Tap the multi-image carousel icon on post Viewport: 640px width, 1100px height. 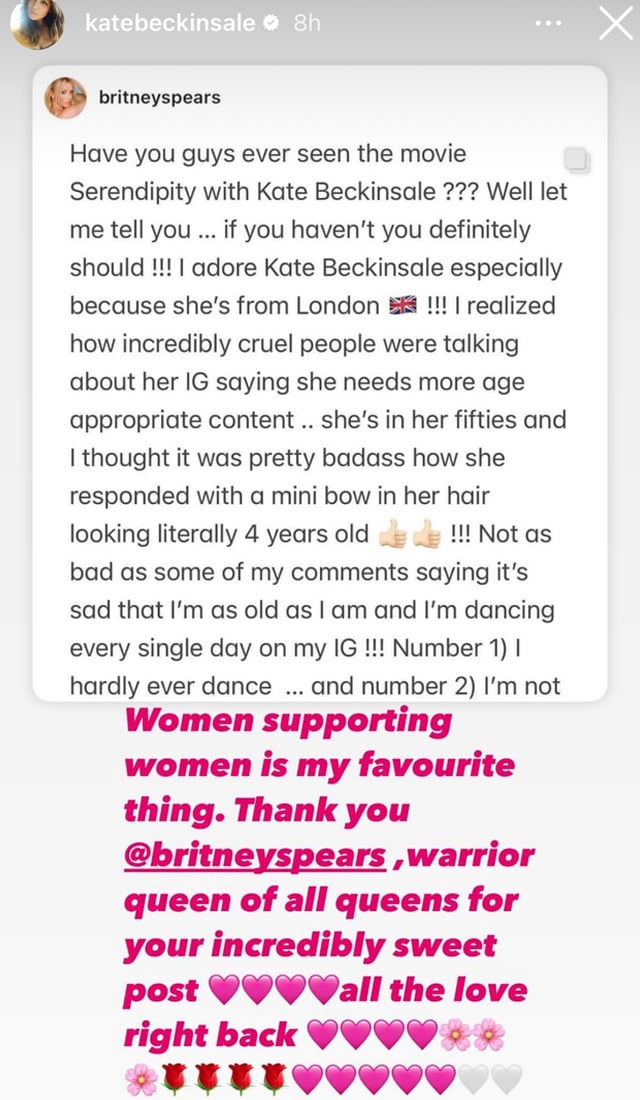tap(577, 160)
